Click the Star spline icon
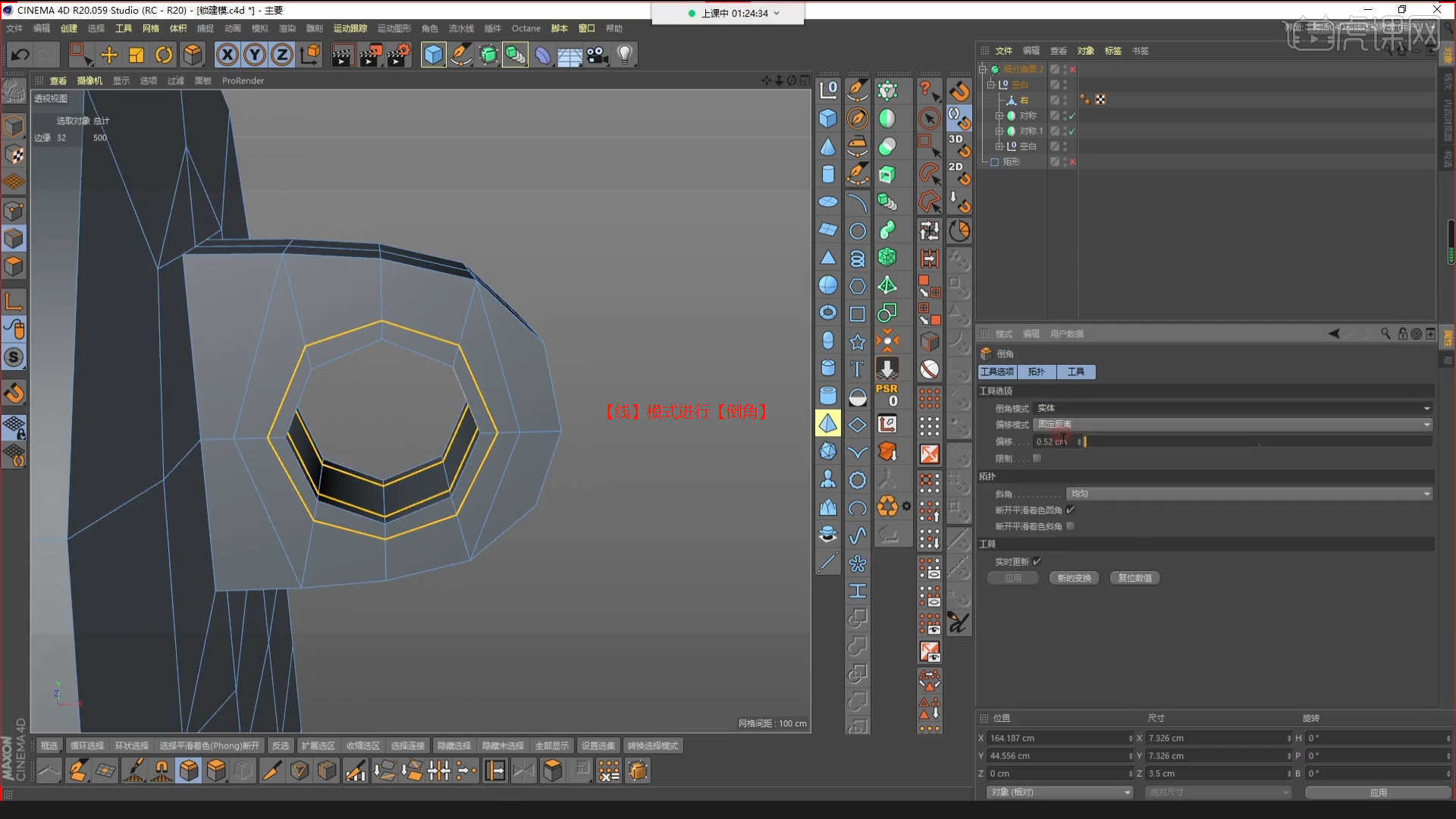 [x=857, y=341]
